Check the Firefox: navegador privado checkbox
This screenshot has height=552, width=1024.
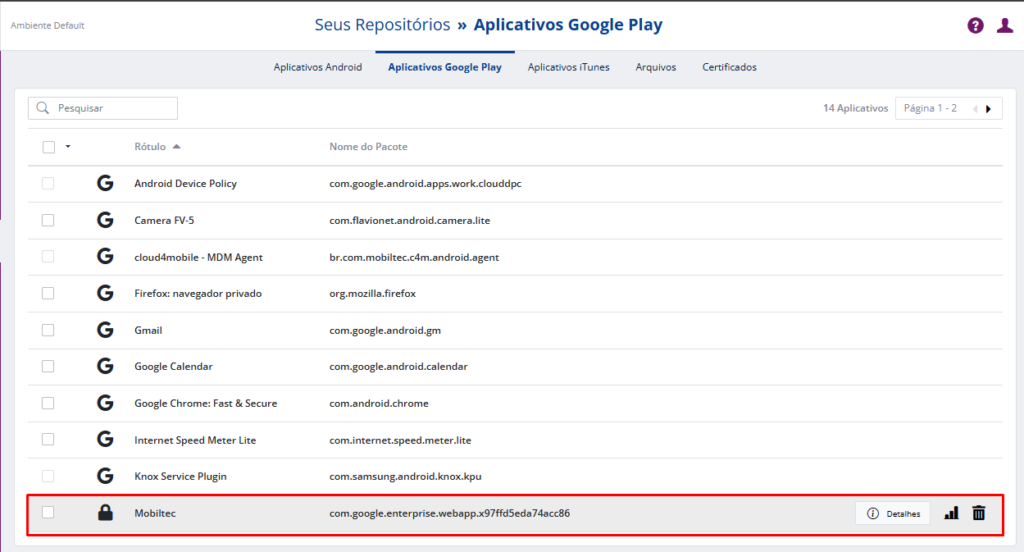click(48, 293)
